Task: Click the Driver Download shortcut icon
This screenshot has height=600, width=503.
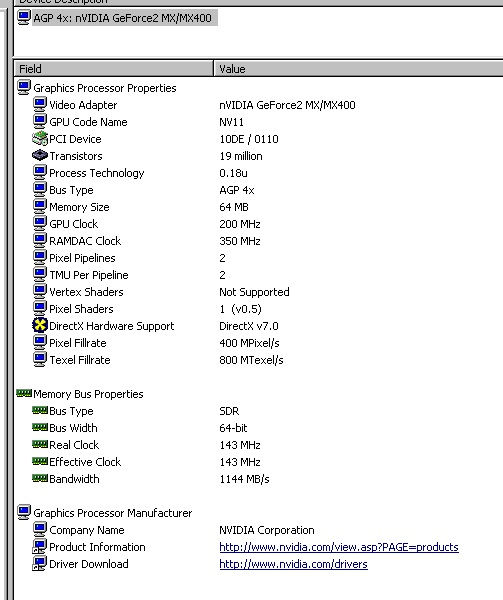Action: point(40,563)
